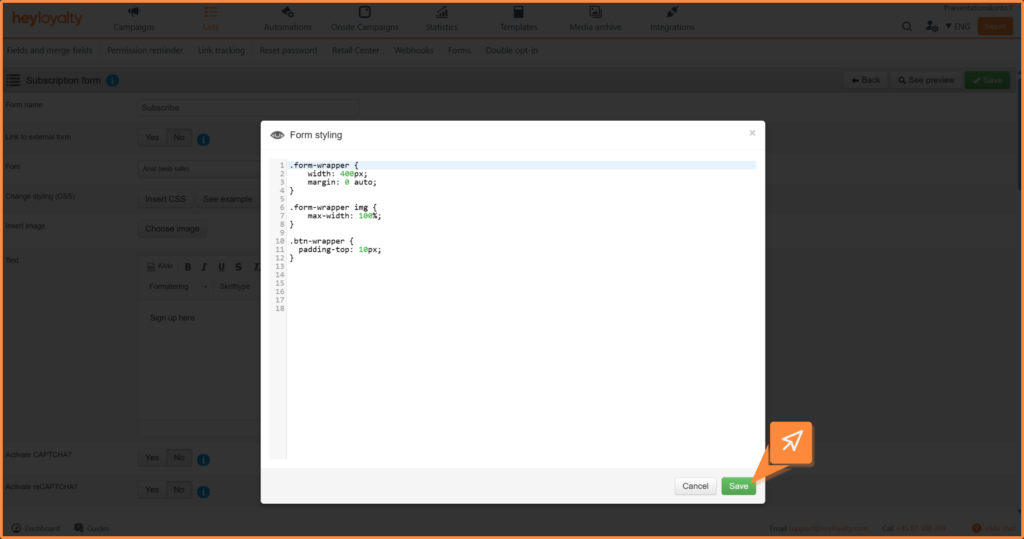Click the Onsite Campaigns icon

click(x=364, y=12)
